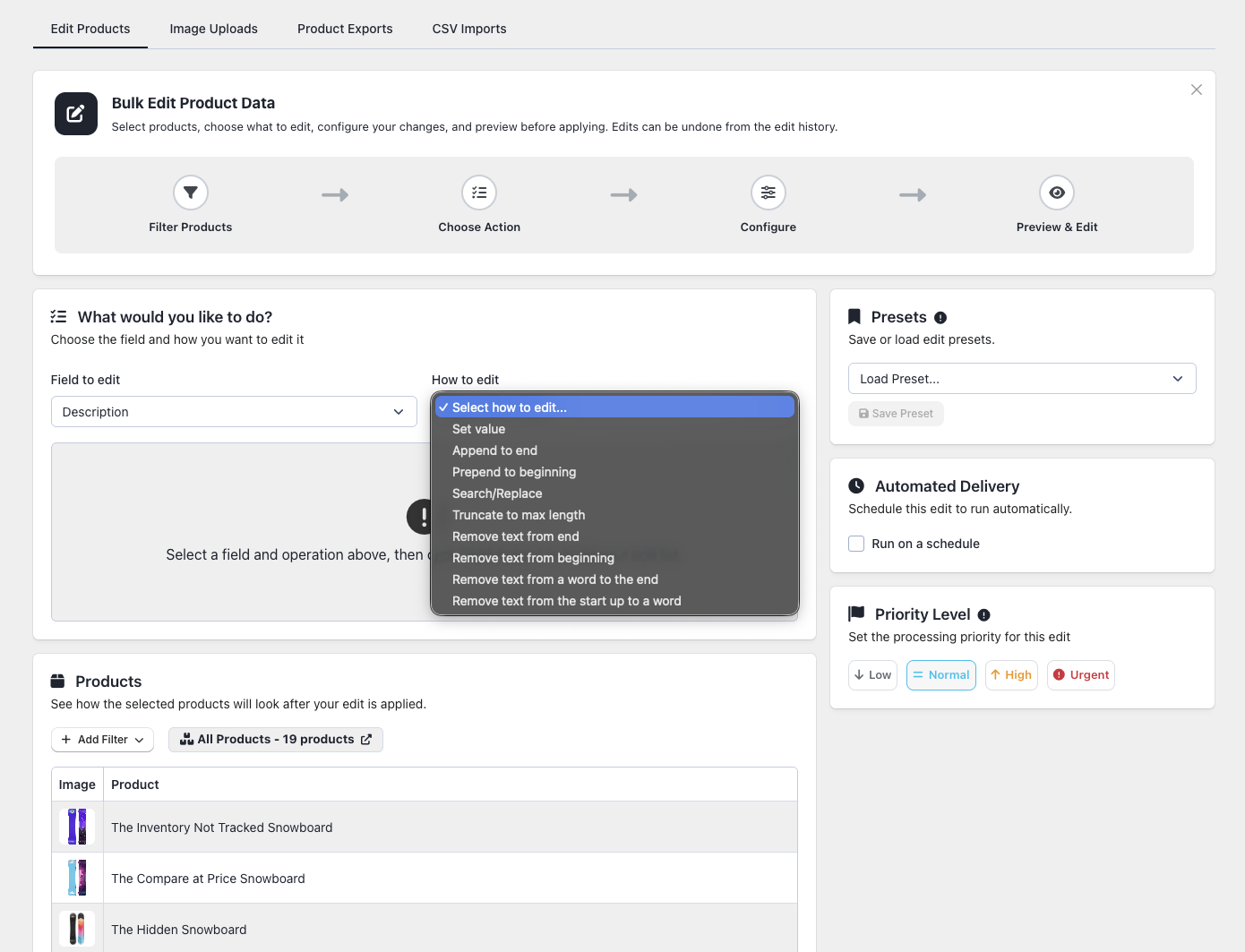
Task: Enable Run on a schedule checkbox
Action: click(856, 544)
